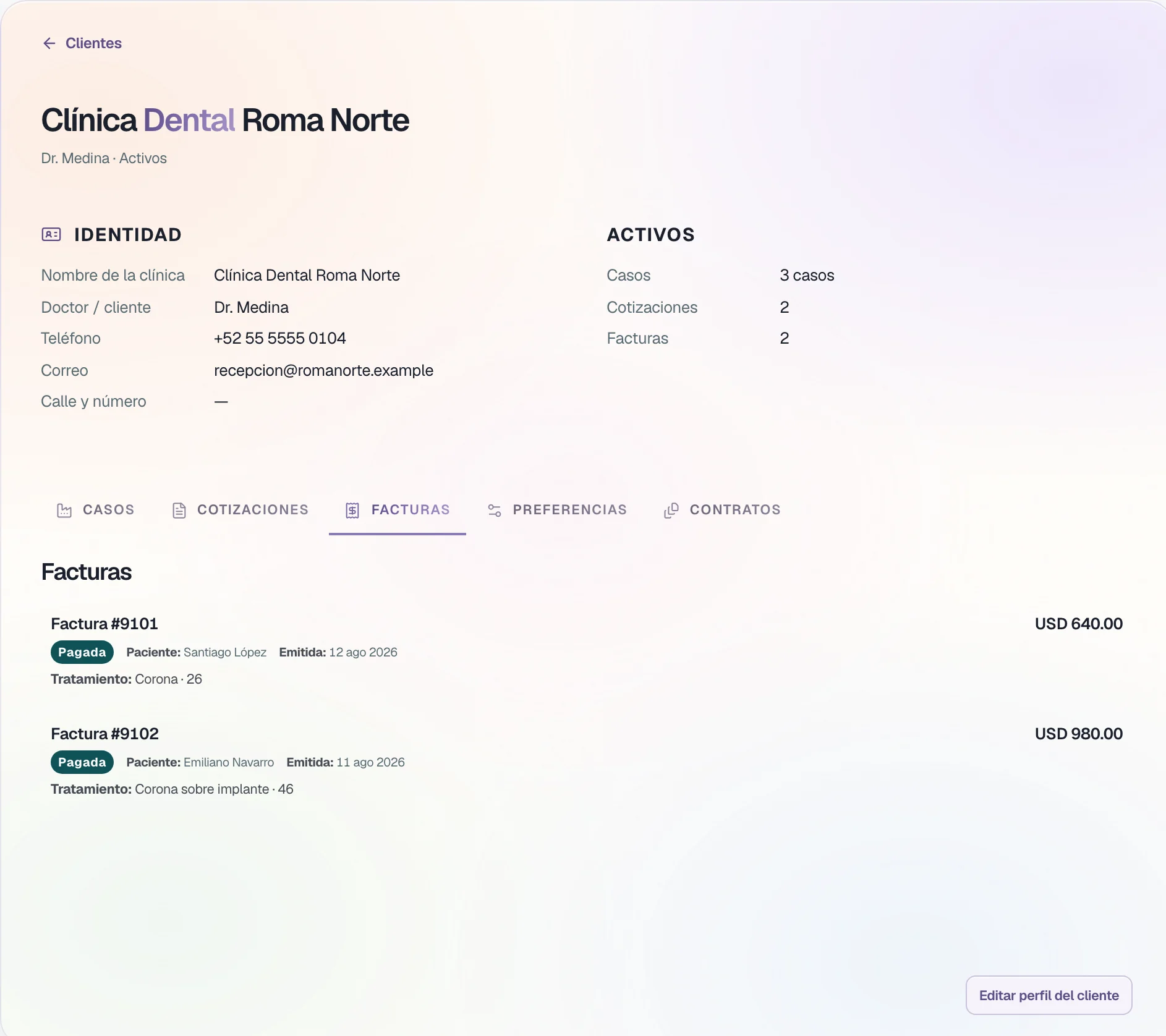This screenshot has width=1166, height=1036.
Task: Click the '3 casos' value under Activos
Action: 807,275
